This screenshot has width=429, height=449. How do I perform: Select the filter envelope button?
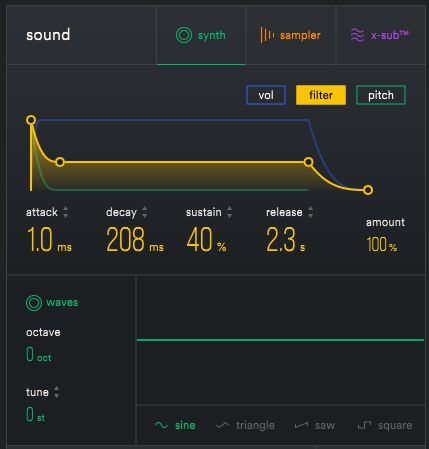tap(321, 95)
